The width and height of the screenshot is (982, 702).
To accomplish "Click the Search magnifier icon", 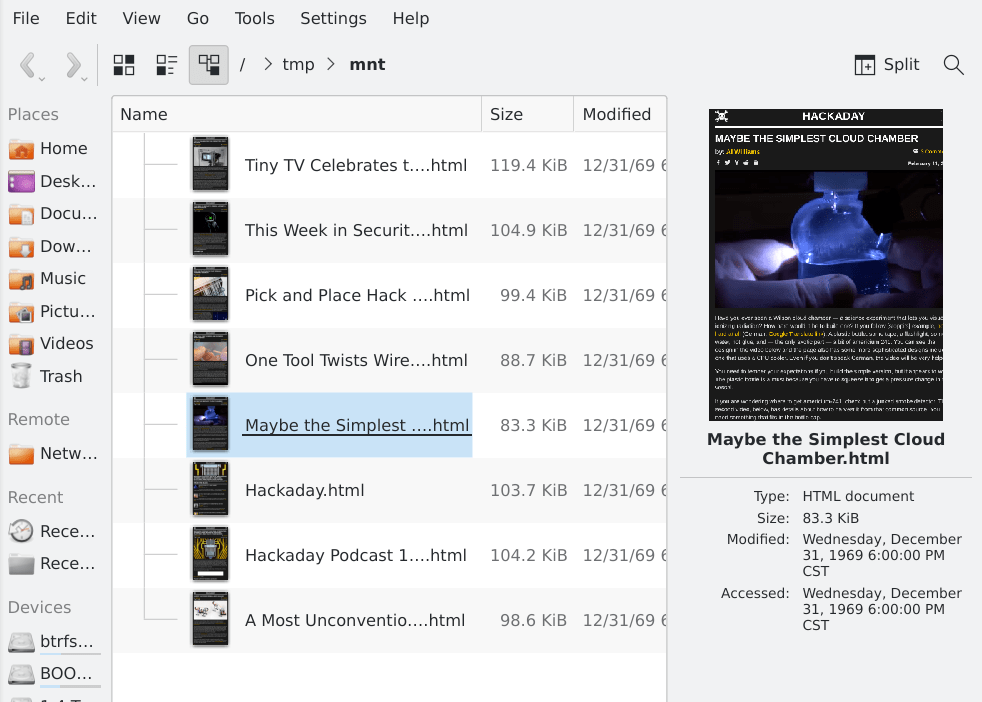I will 953,65.
